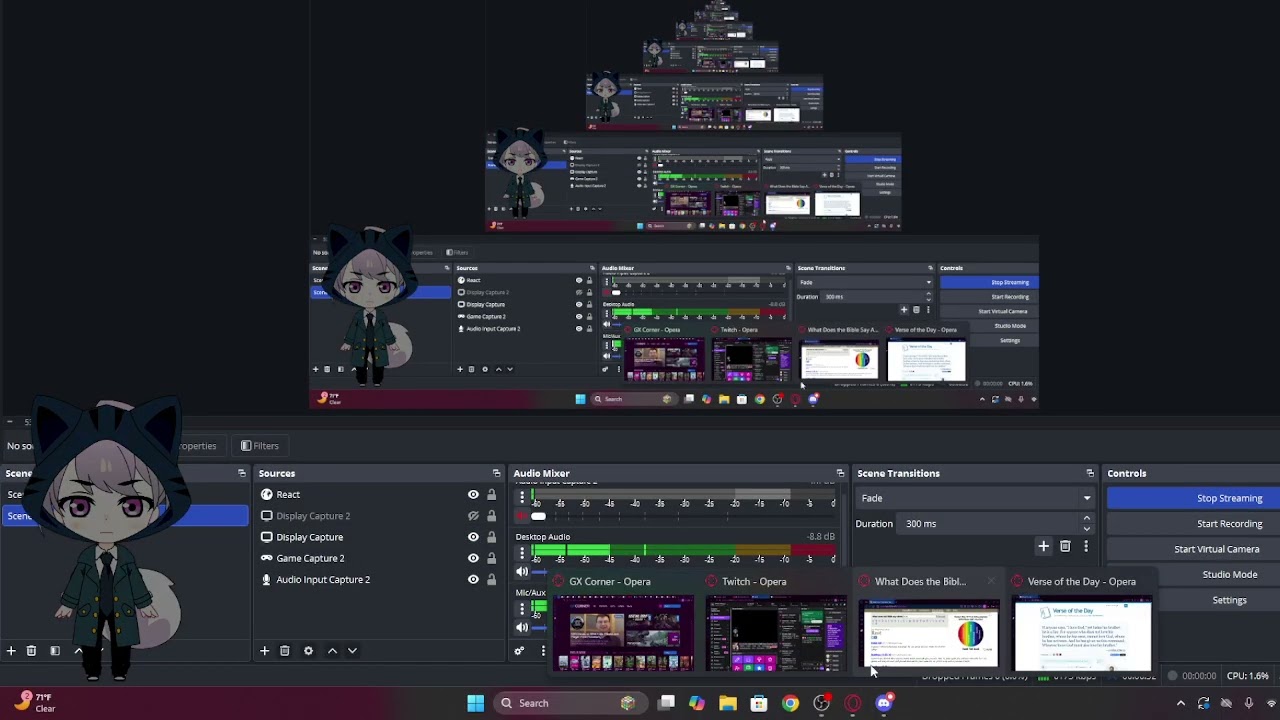Viewport: 1280px width, 720px height.
Task: Select the Audio Input Capture 2 source row
Action: click(380, 579)
